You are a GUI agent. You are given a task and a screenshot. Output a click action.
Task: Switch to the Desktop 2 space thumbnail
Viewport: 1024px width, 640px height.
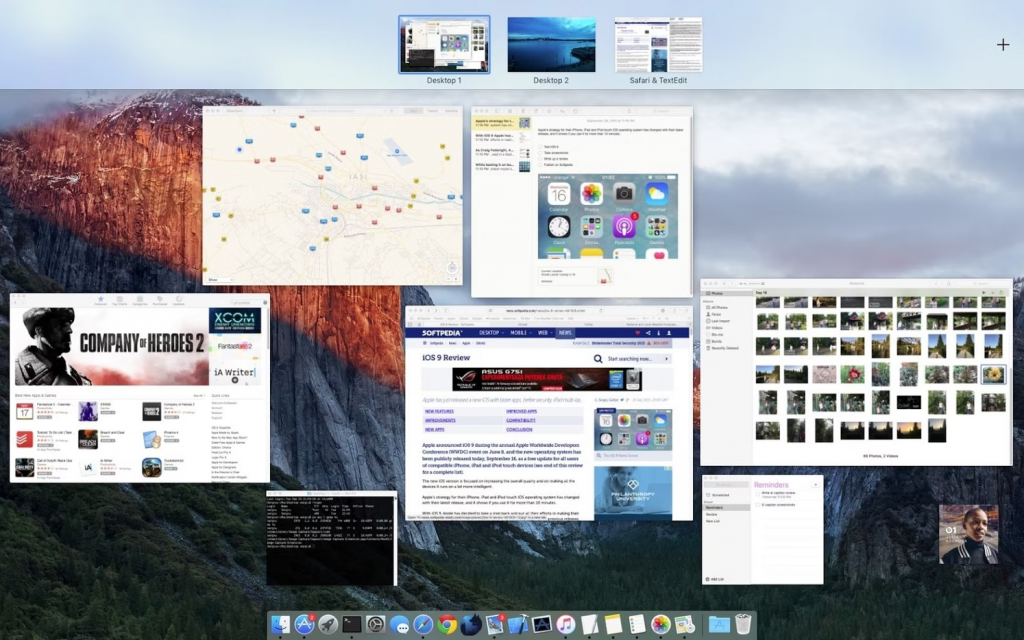(551, 45)
